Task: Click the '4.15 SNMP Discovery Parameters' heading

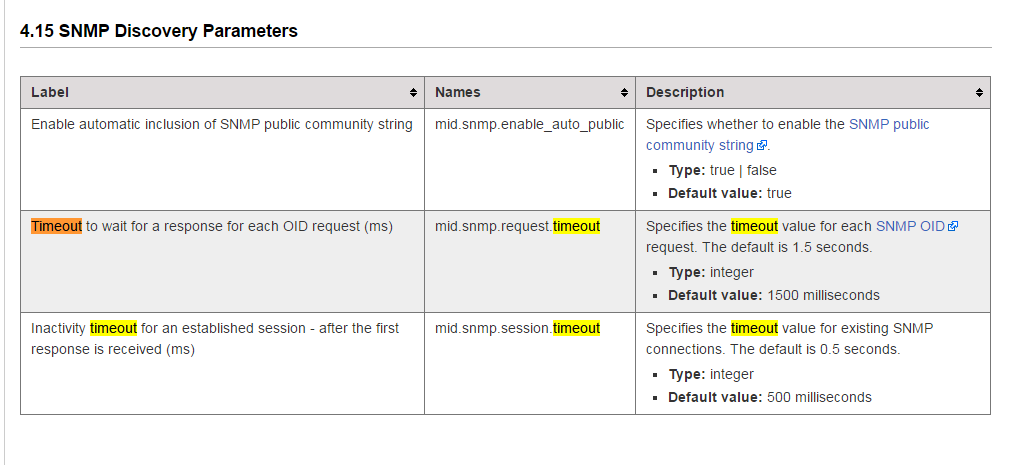Action: pyautogui.click(x=159, y=31)
